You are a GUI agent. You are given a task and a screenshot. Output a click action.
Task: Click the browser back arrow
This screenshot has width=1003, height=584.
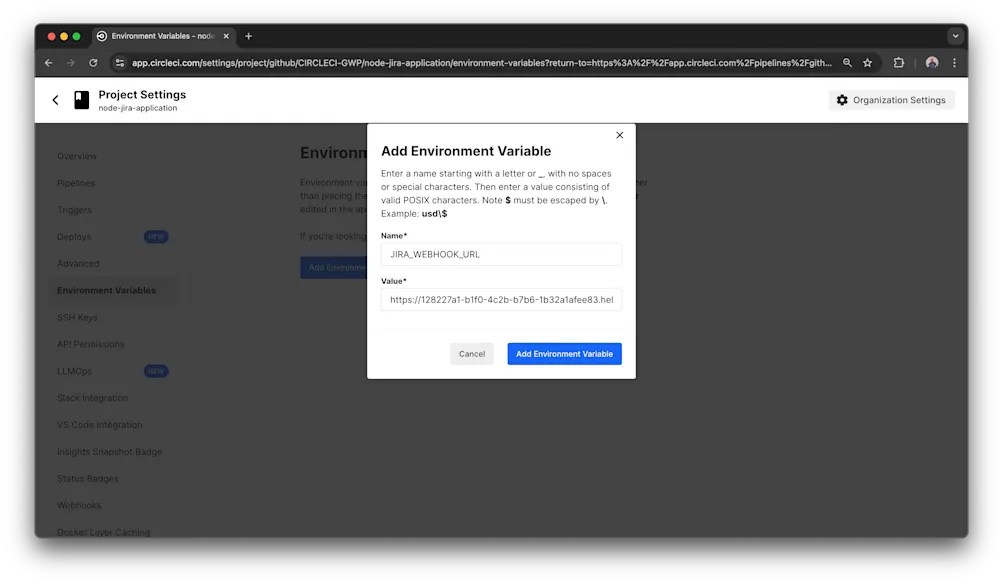[x=47, y=62]
